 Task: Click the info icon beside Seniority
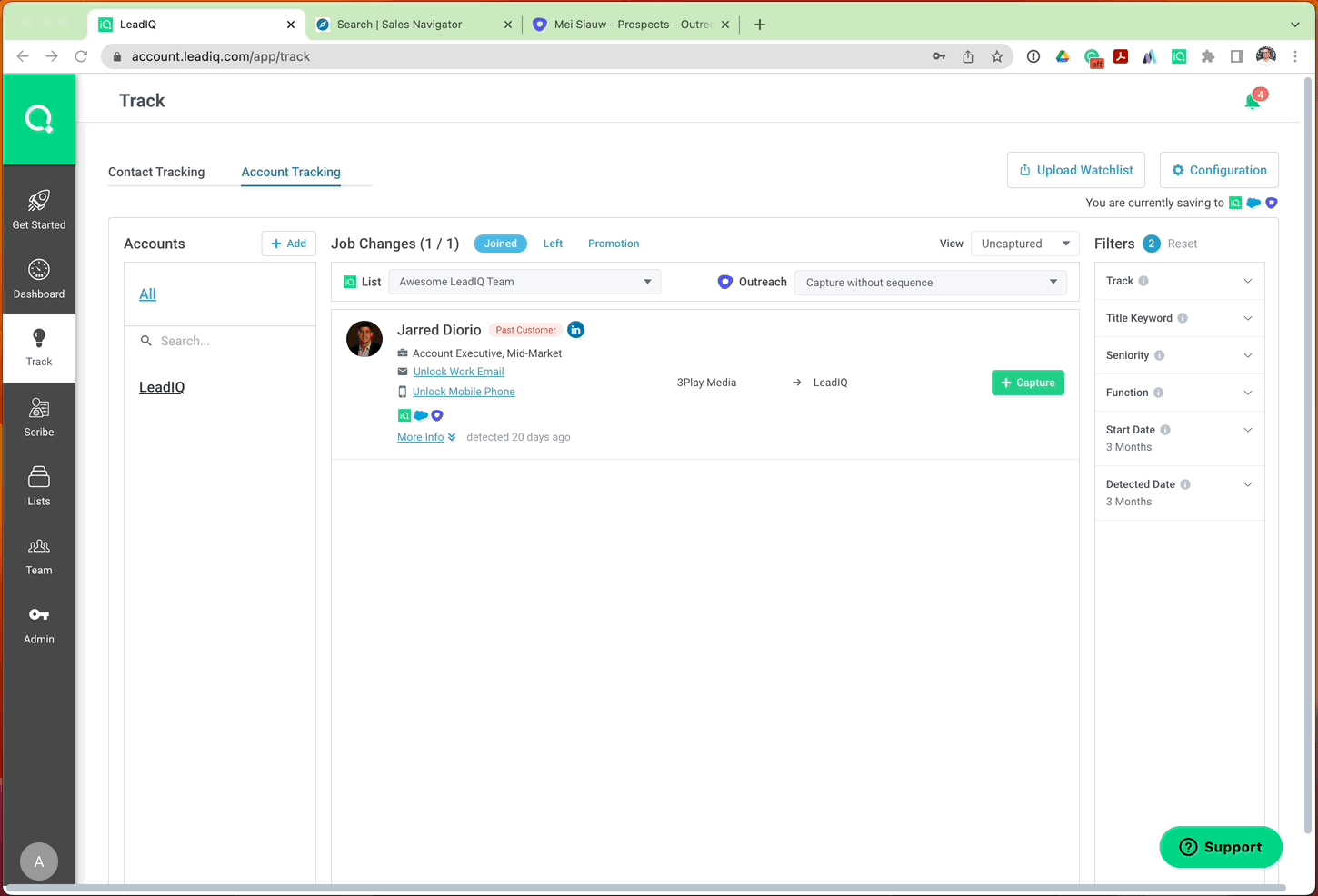(x=1159, y=355)
